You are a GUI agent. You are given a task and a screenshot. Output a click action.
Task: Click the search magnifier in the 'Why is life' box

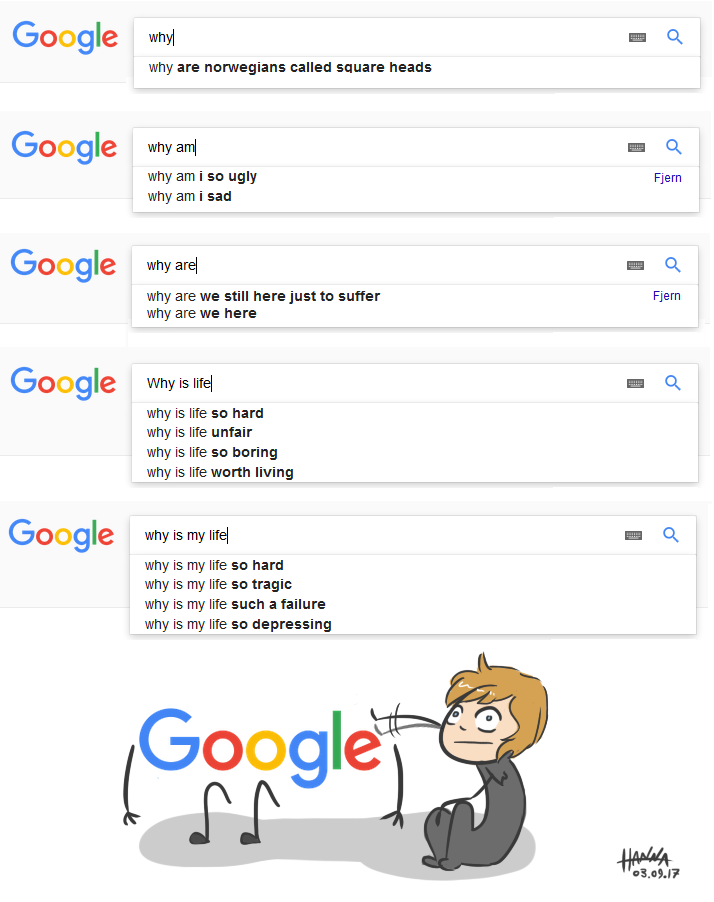pos(673,383)
